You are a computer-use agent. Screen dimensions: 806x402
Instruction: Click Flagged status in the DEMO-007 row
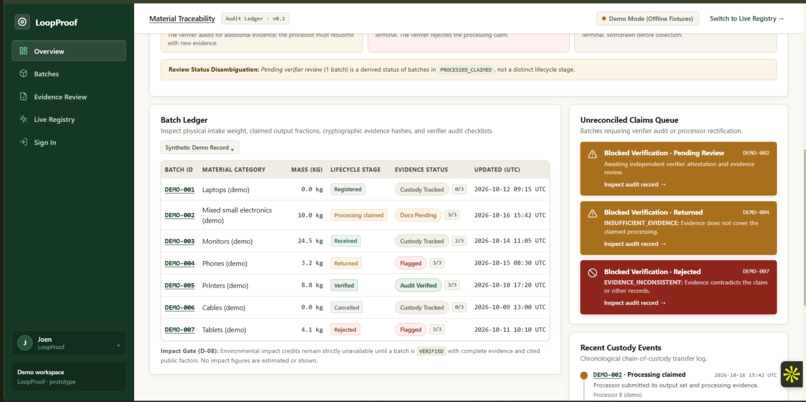(x=410, y=330)
